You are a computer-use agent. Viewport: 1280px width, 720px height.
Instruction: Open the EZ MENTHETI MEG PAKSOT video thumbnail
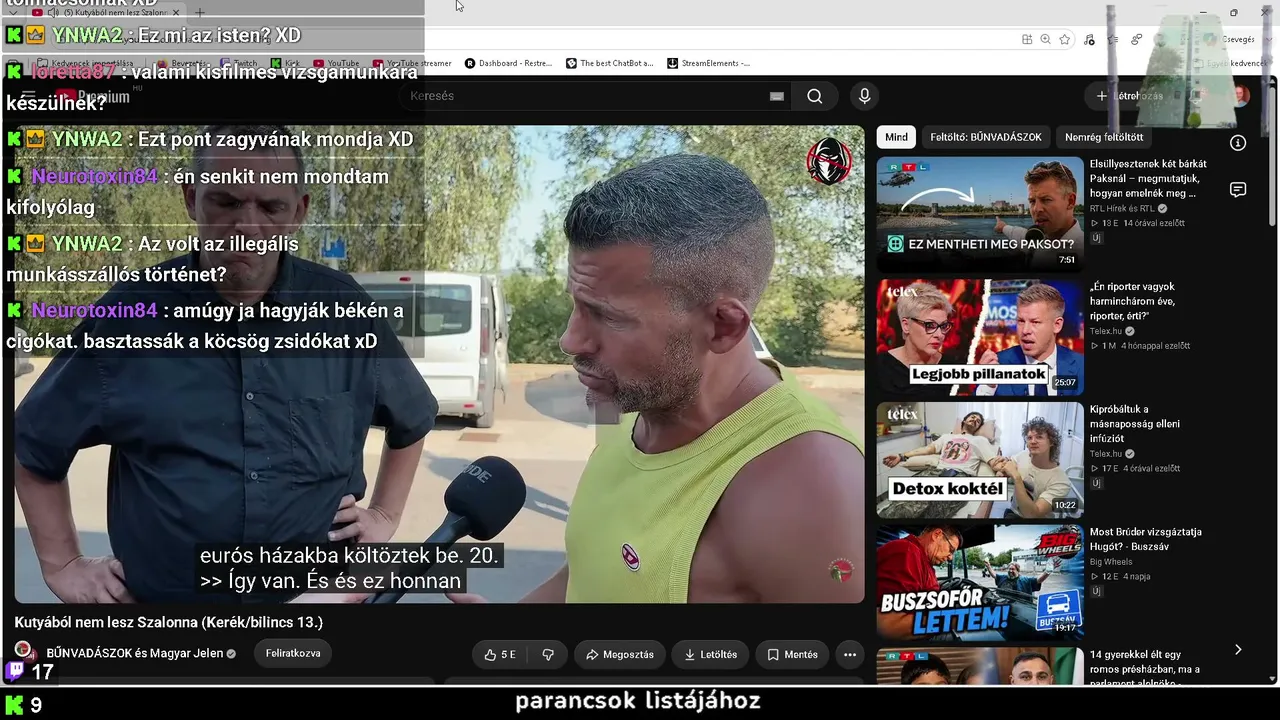980,214
